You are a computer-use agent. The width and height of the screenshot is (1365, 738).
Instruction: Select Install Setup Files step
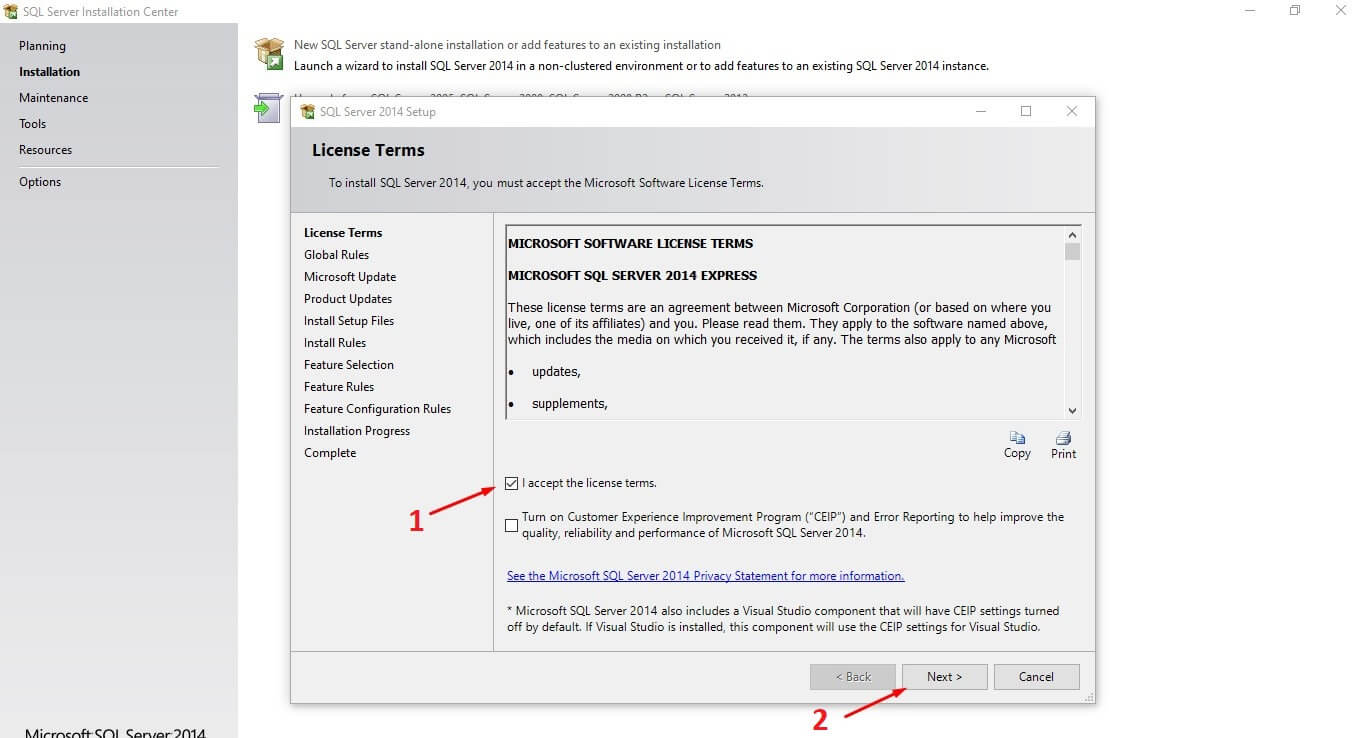click(349, 321)
